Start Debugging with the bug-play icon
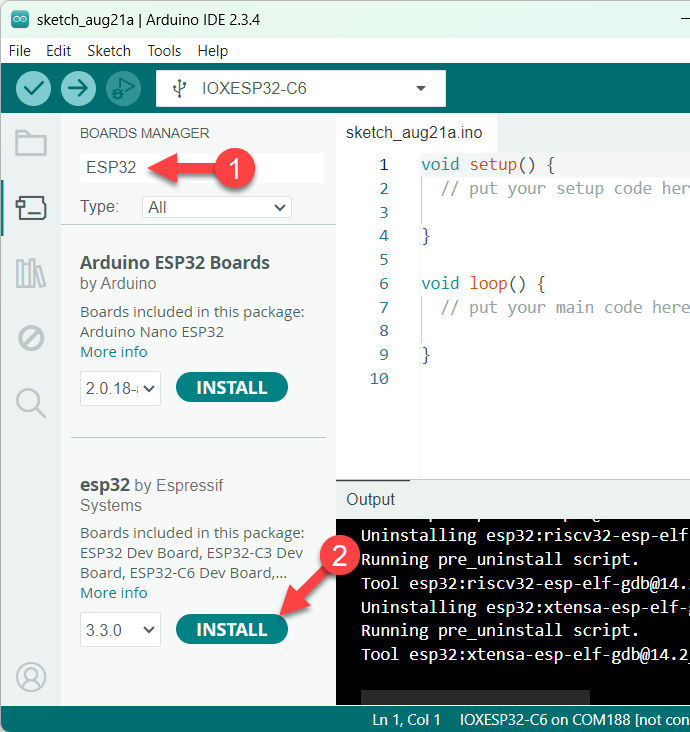The image size is (690, 732). (x=123, y=88)
